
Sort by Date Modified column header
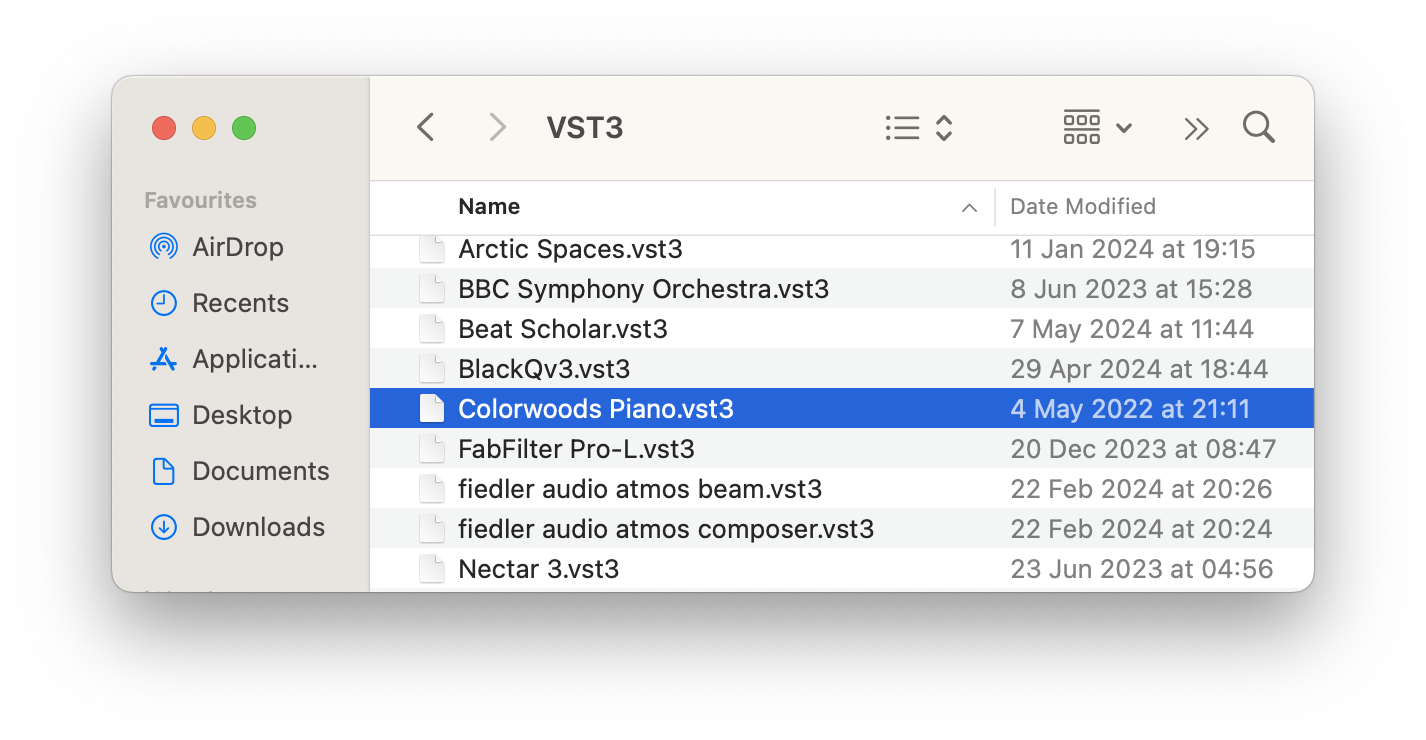1083,207
